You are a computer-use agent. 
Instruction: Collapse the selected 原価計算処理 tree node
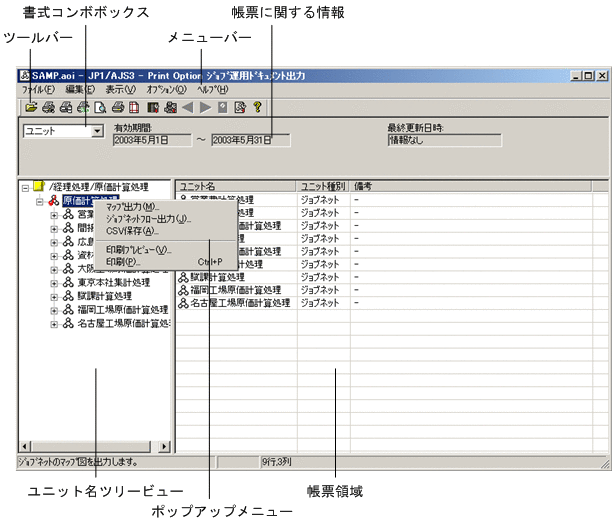tap(40, 202)
